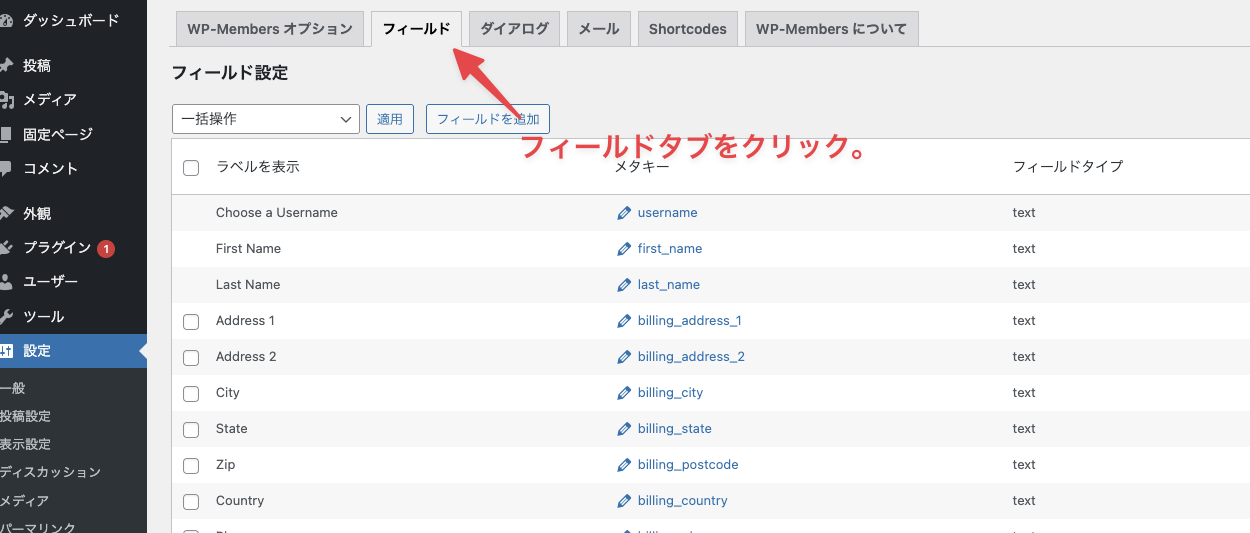Click the Tools wrench icon
The width and height of the screenshot is (1250, 533).
pyautogui.click(x=7, y=317)
